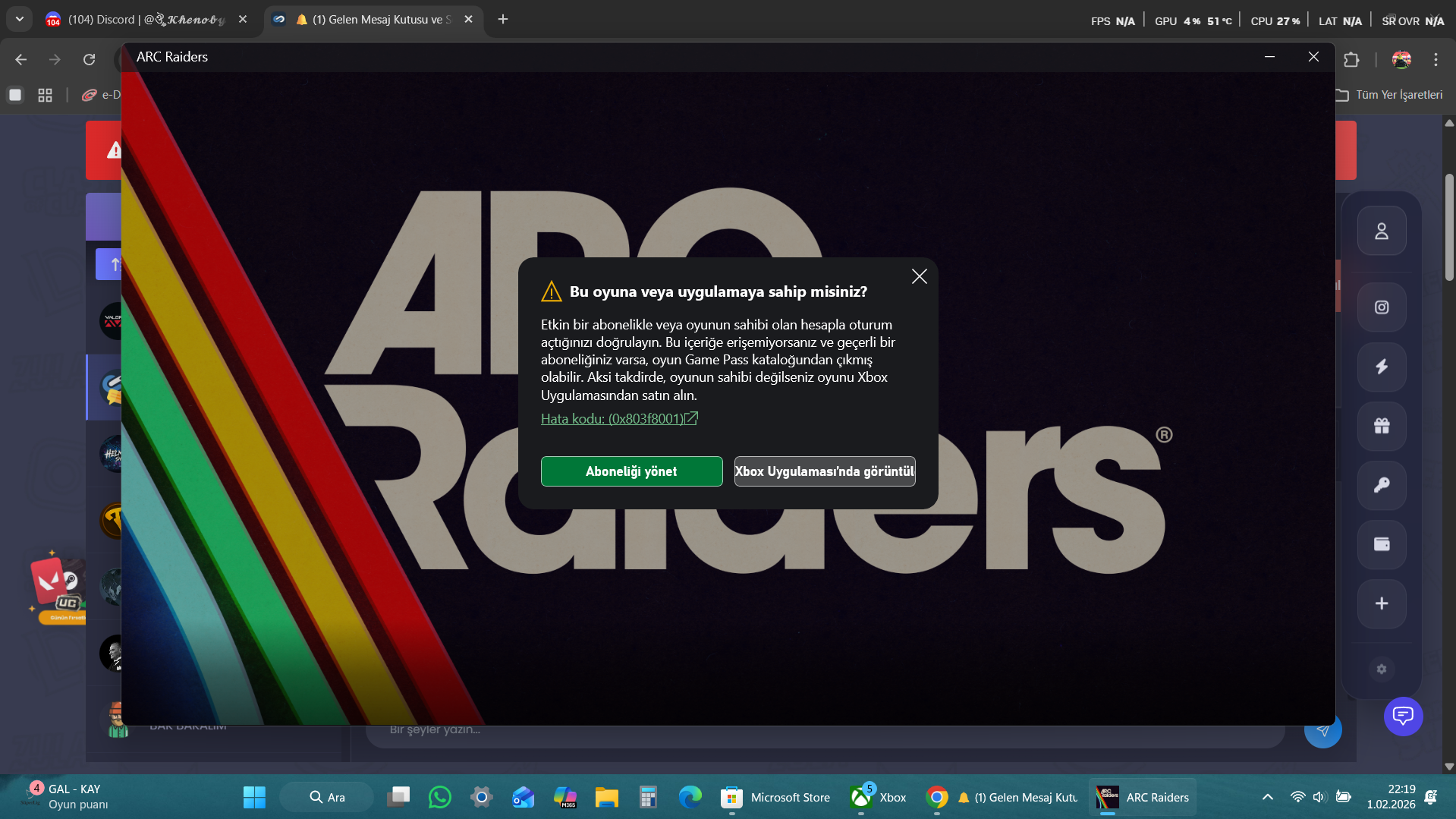This screenshot has height=819, width=1456.
Task: Open the Hata kodu 0x803f8001 link
Action: coord(619,418)
